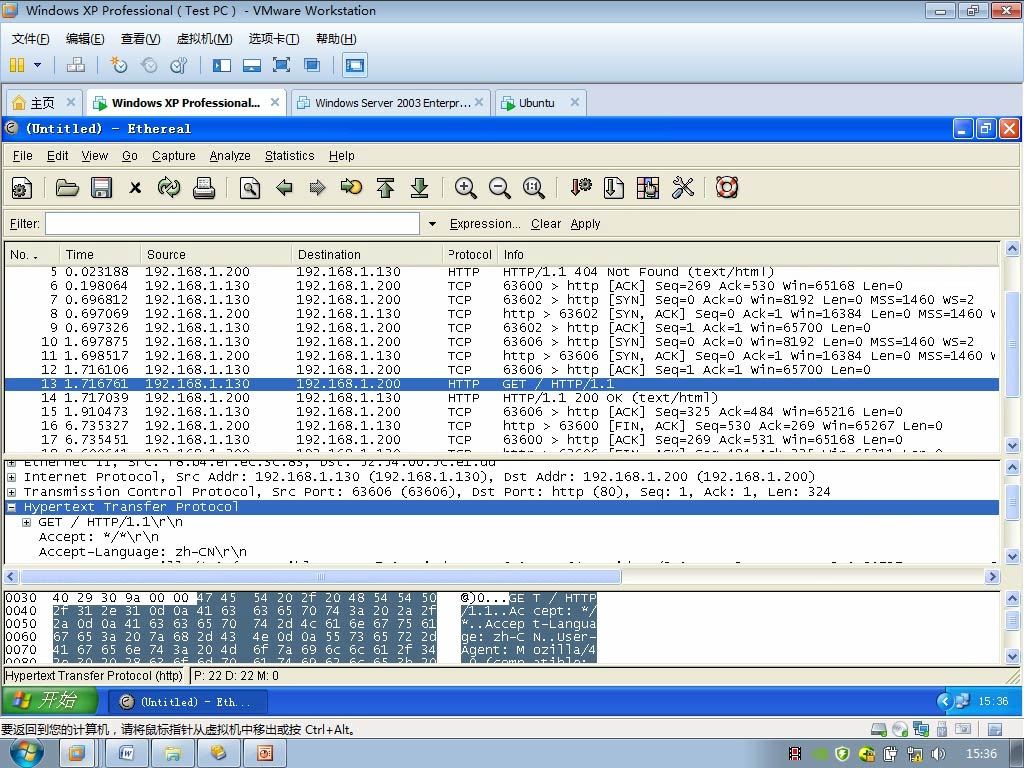Click the 开始 Start button in XP
Viewport: 1024px width, 768px height.
(50, 701)
